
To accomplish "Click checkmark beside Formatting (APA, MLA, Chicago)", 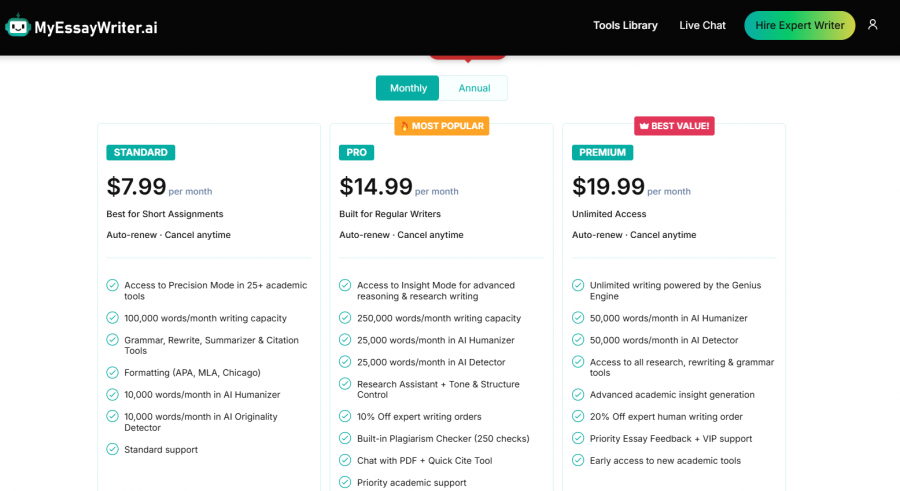I will coord(112,373).
